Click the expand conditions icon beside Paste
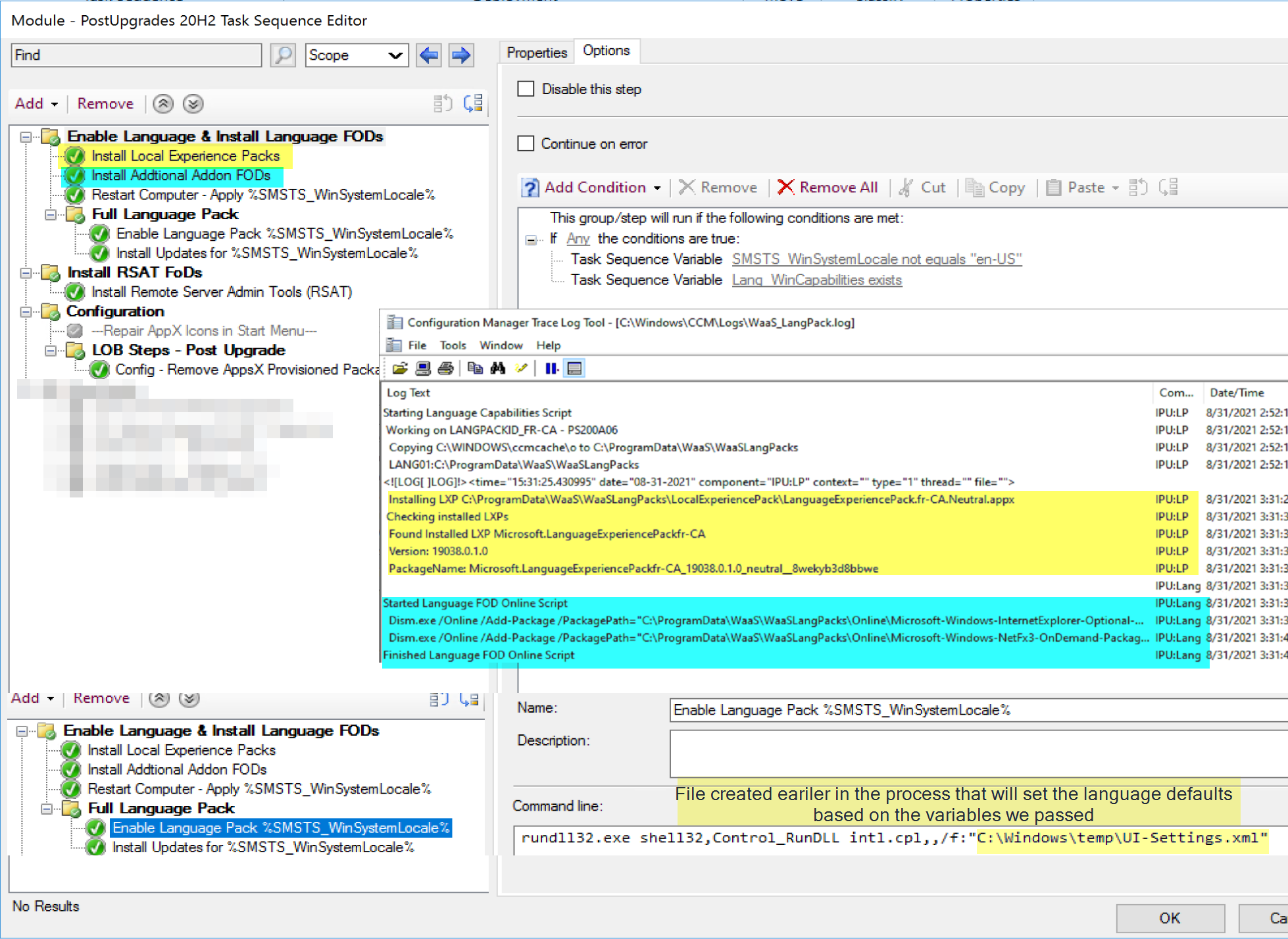 click(x=1138, y=188)
